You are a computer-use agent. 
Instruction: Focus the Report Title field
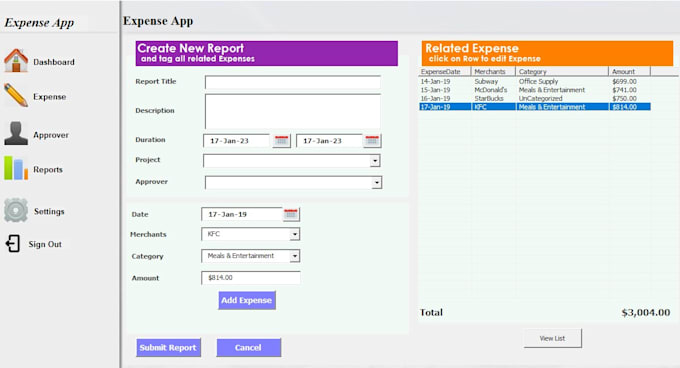[293, 82]
